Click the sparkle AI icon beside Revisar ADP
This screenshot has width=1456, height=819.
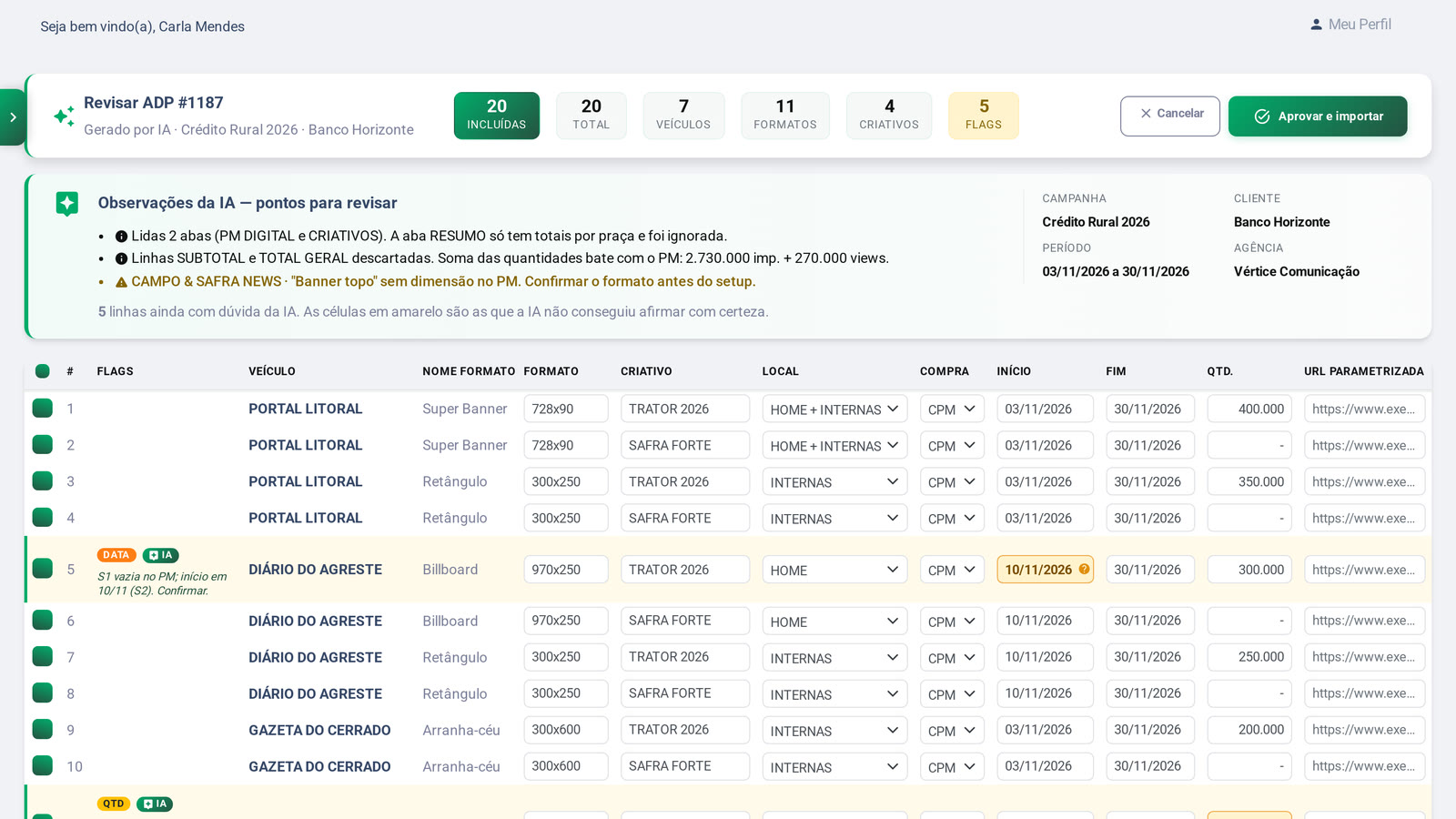point(64,116)
